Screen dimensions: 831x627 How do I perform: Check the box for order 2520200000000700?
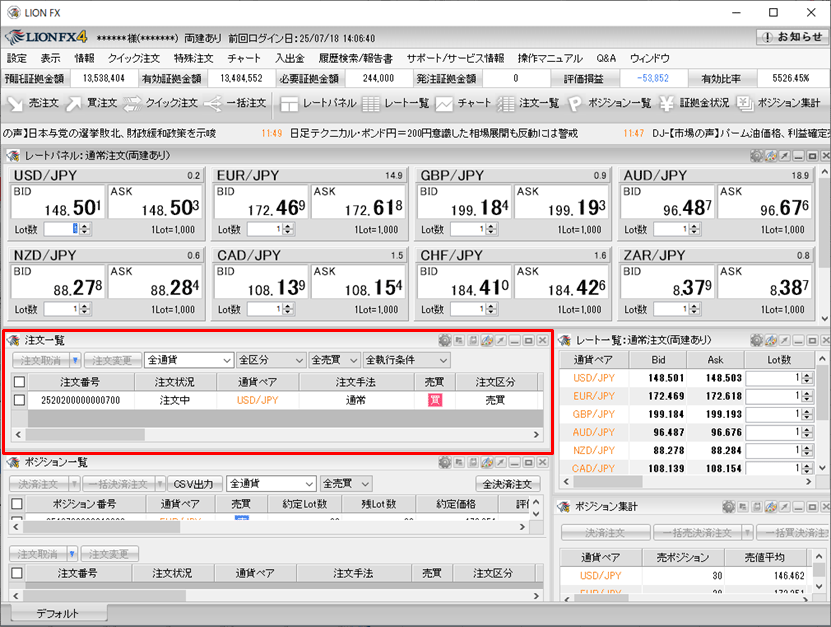click(x=19, y=400)
